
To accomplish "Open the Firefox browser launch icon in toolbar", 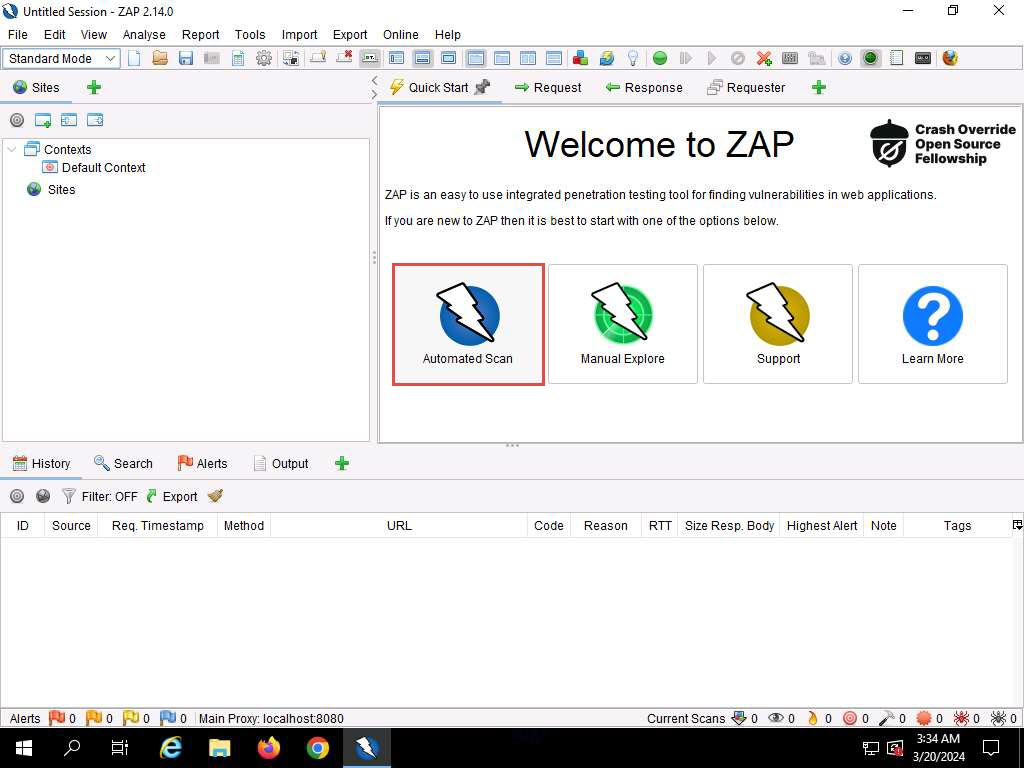I will pyautogui.click(x=950, y=58).
